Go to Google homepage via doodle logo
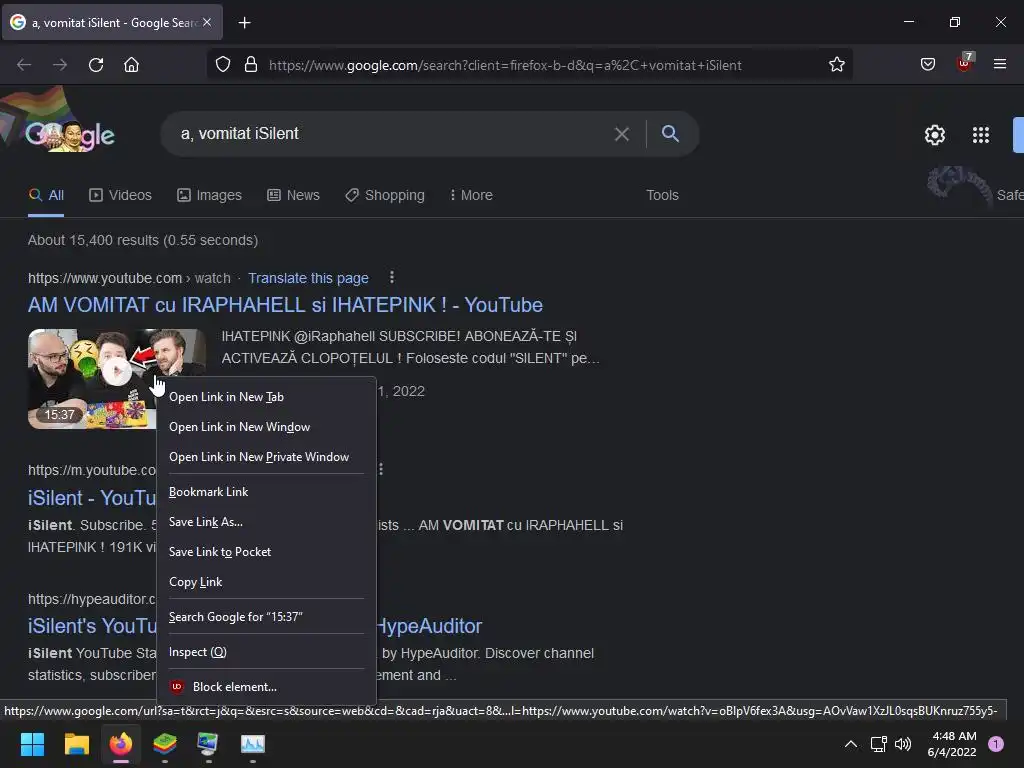The image size is (1024, 768). pos(71,135)
